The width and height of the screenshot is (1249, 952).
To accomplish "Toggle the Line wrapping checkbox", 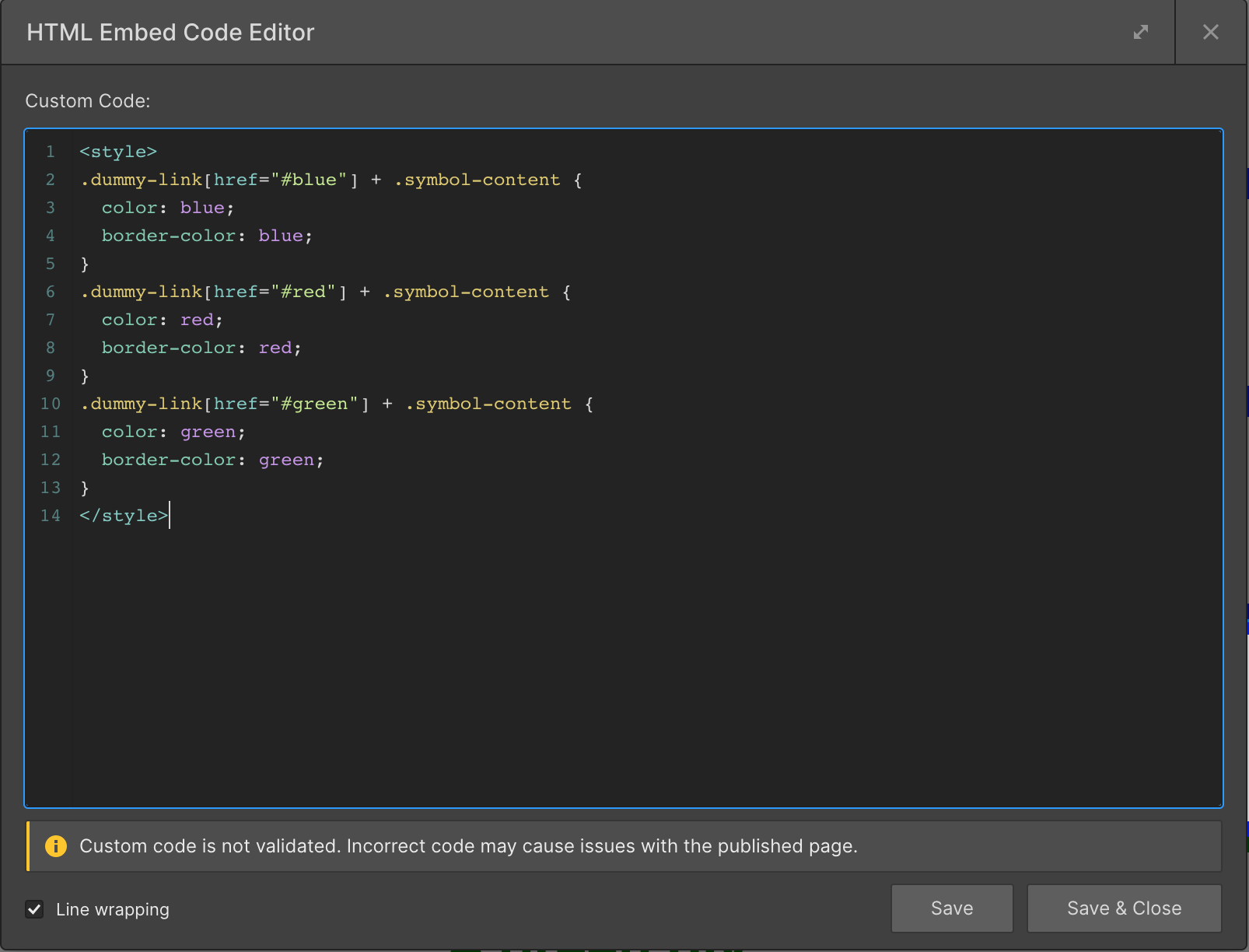I will pyautogui.click(x=34, y=909).
